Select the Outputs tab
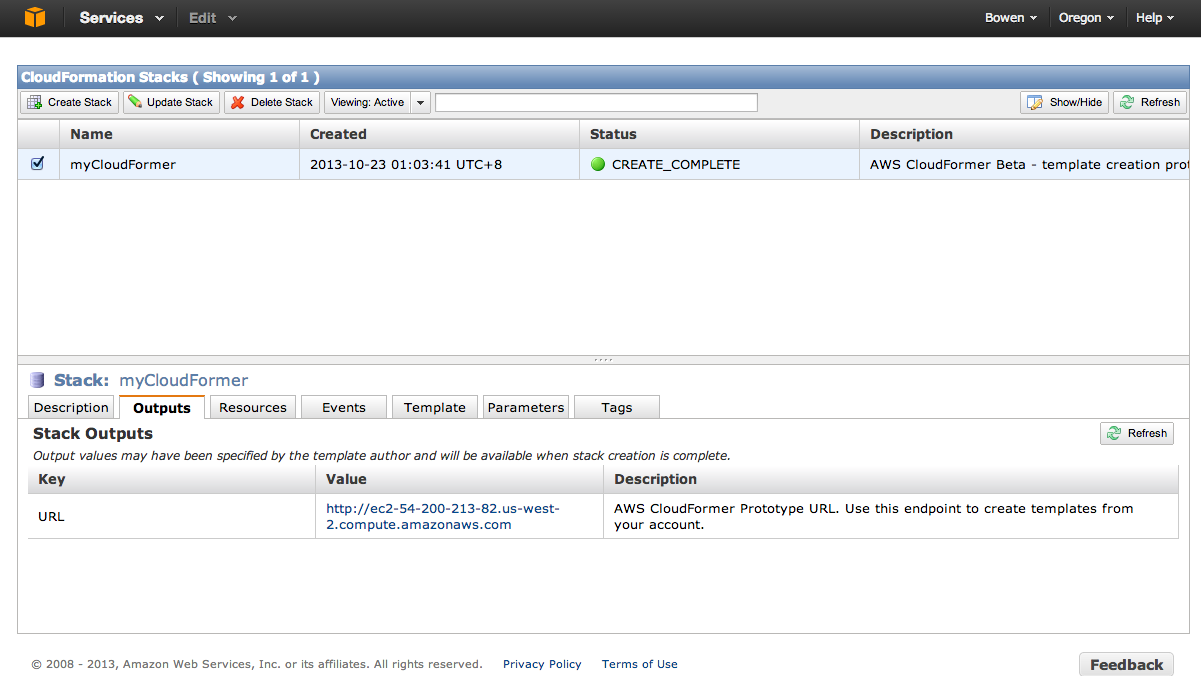This screenshot has width=1201, height=676. [162, 407]
